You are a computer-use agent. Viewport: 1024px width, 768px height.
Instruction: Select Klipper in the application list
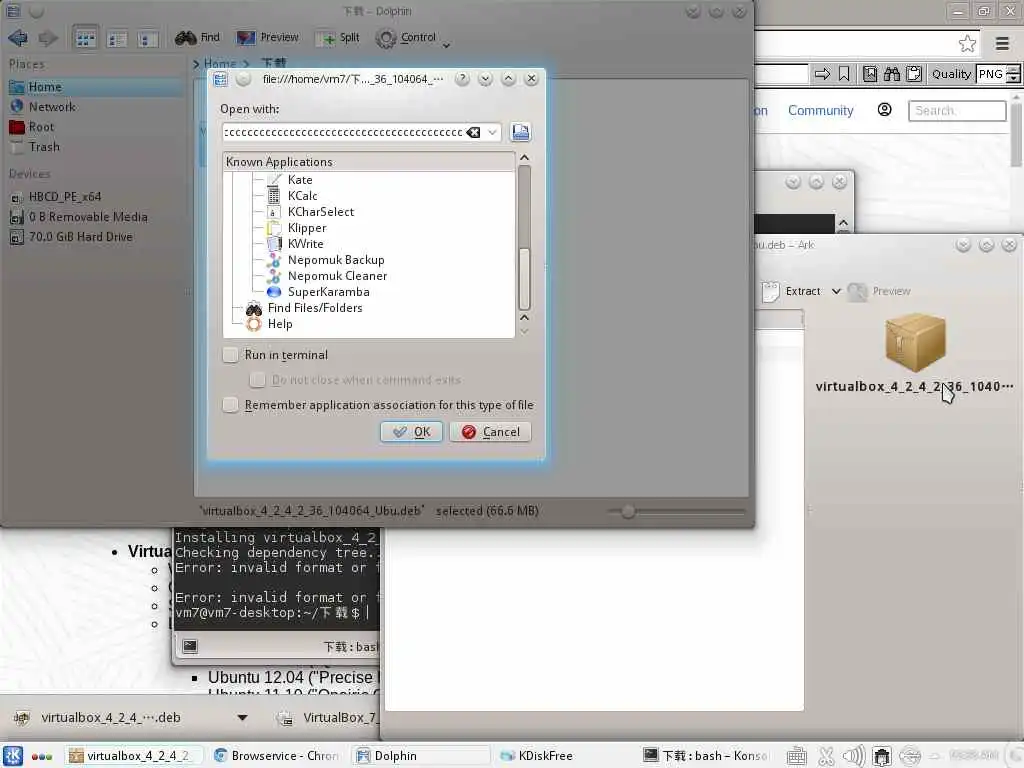(307, 228)
